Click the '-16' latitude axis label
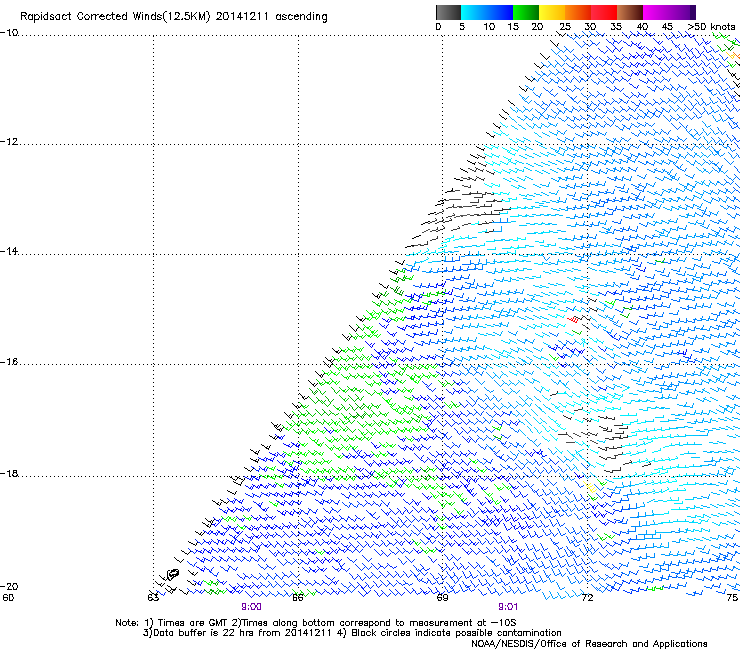Viewport: 740px width, 650px height. coord(9,362)
